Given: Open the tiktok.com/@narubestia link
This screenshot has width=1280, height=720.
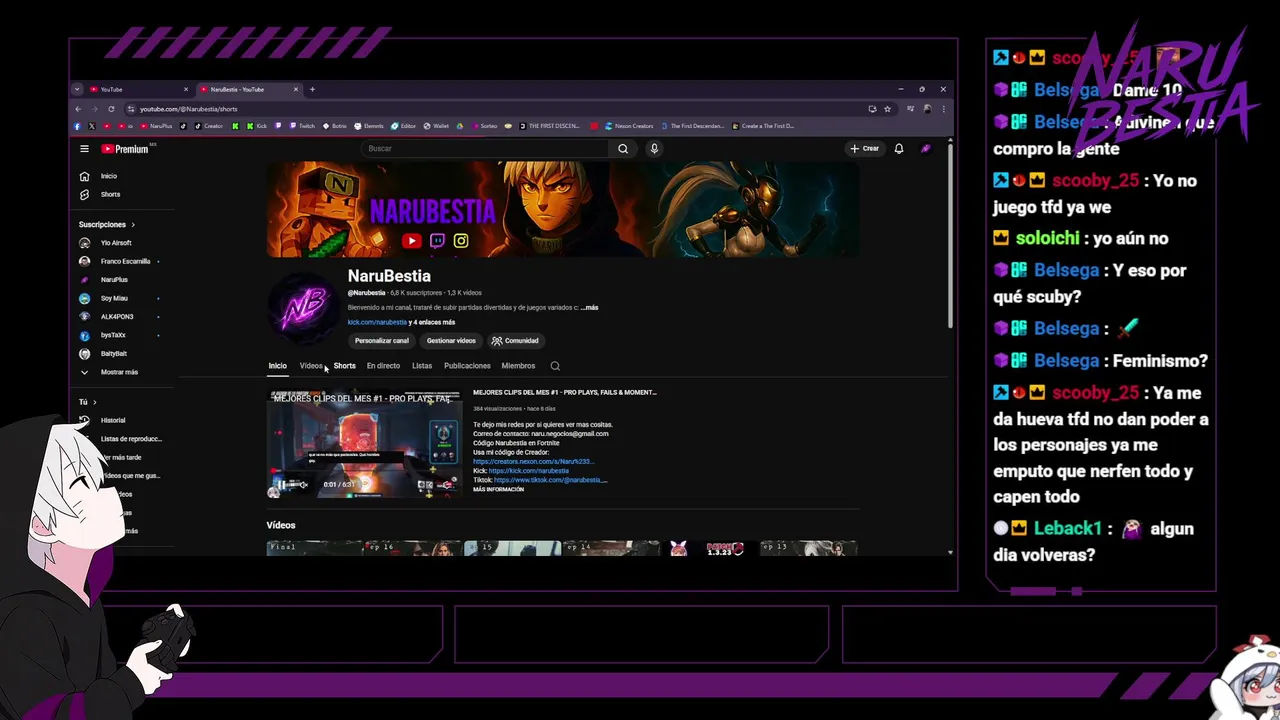Looking at the screenshot, I should [x=550, y=480].
